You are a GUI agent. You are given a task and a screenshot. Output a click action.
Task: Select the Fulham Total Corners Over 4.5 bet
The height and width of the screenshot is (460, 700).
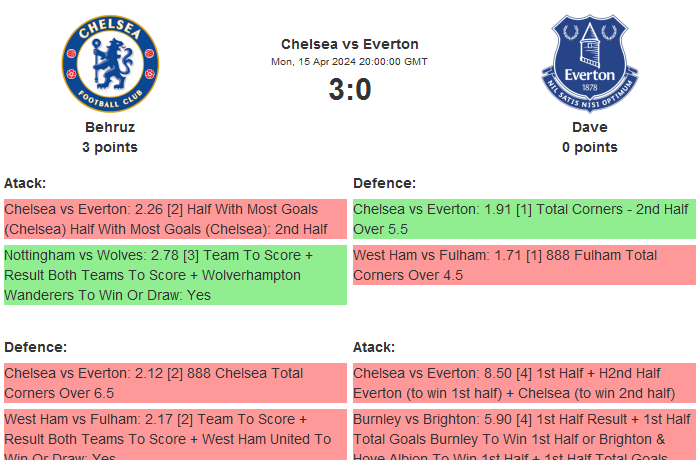coord(524,265)
